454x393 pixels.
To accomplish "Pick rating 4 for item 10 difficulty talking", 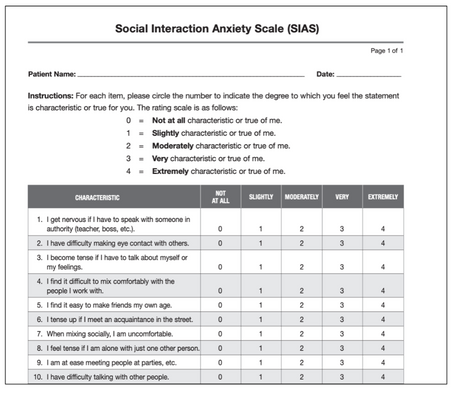I will 383,377.
